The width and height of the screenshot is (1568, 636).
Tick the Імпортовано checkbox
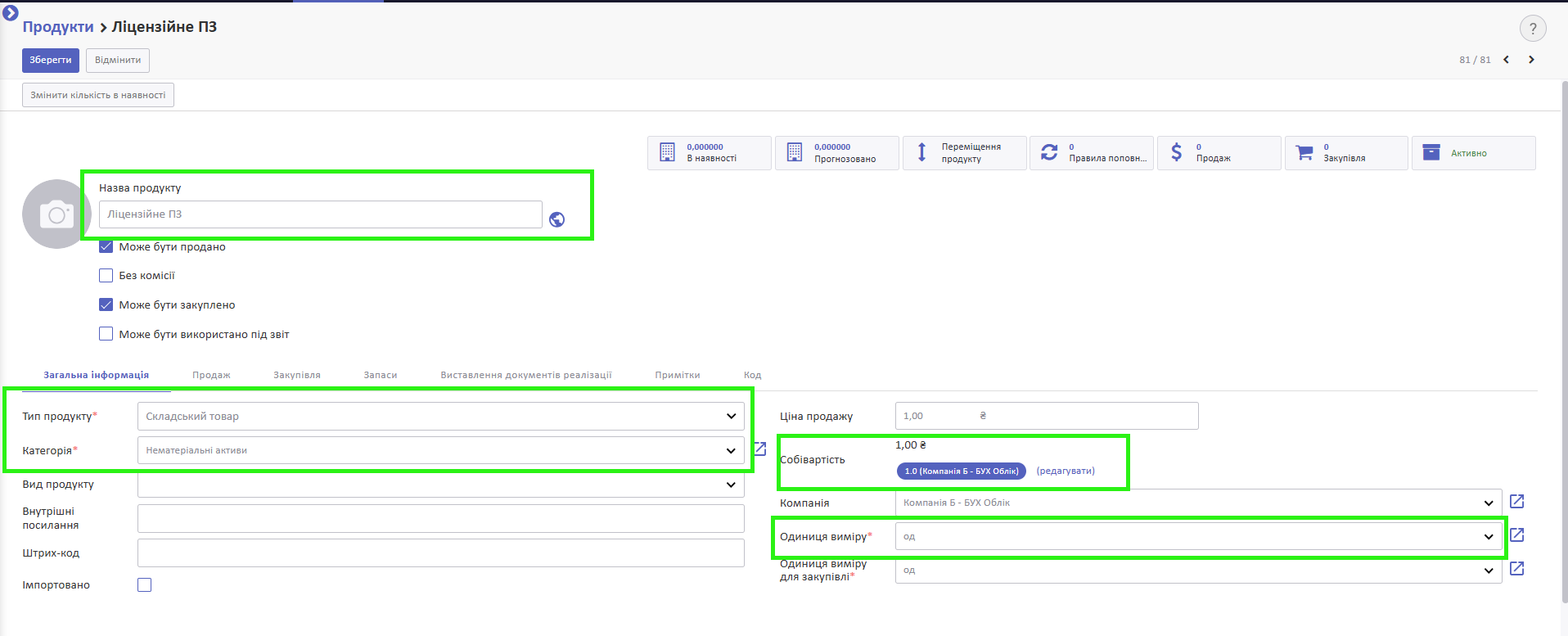click(145, 584)
